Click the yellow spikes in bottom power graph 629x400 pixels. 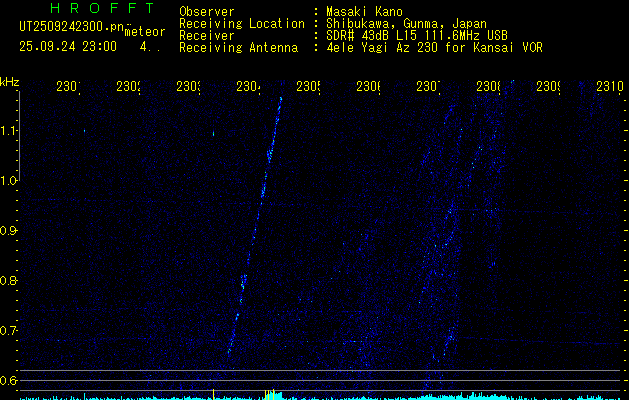tap(270, 394)
